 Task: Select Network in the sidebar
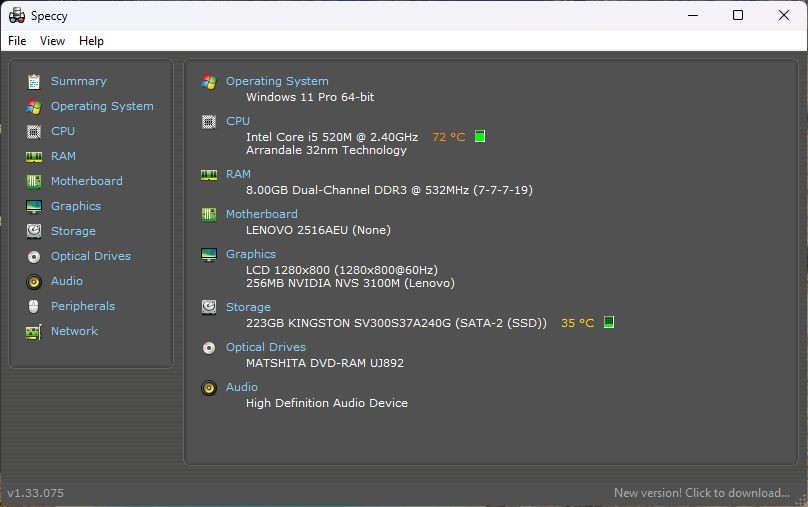74,331
